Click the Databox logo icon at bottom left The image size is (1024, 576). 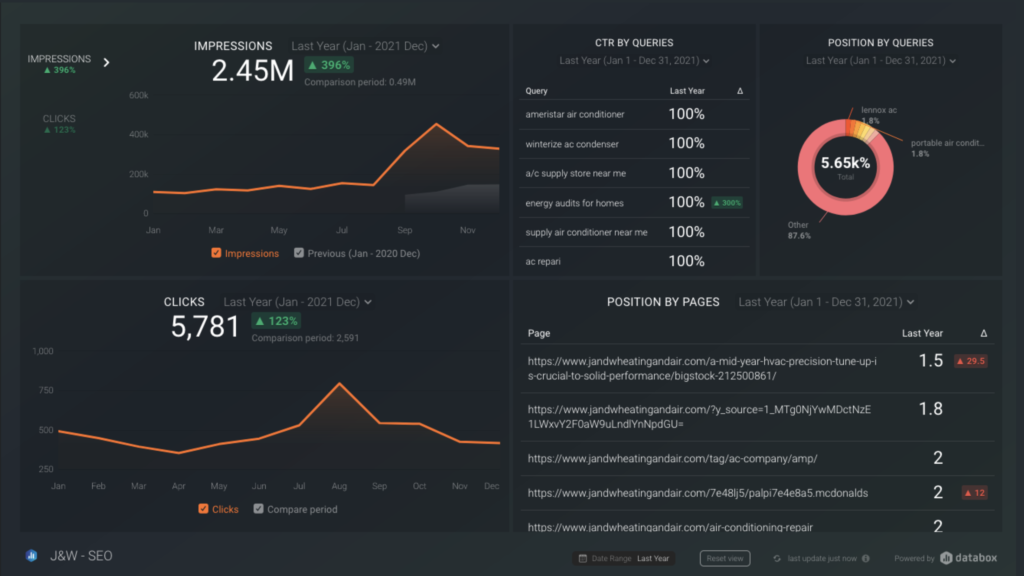(x=32, y=557)
